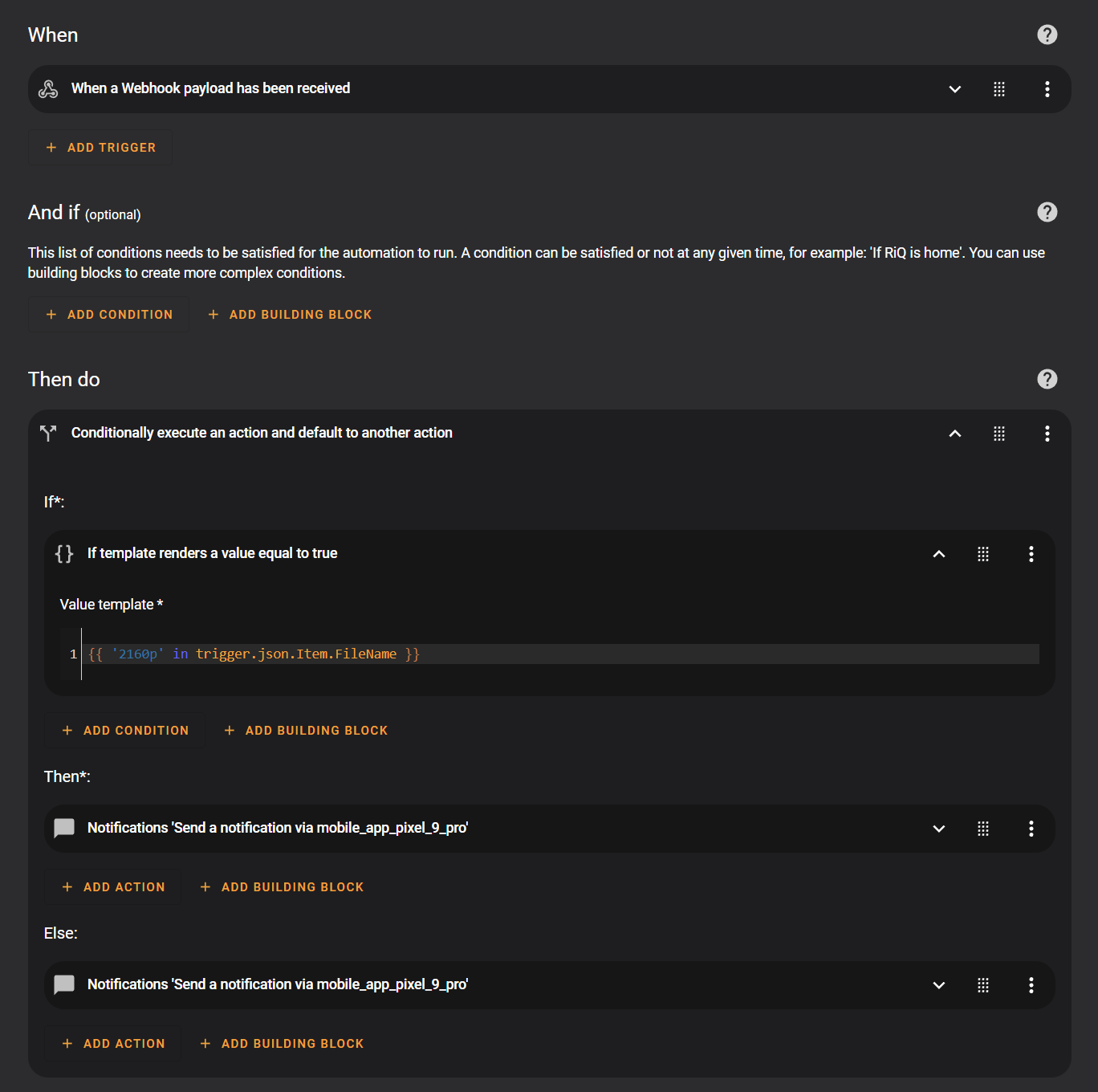The height and width of the screenshot is (1092, 1098).
Task: Open help for the When section
Action: pos(1047,35)
